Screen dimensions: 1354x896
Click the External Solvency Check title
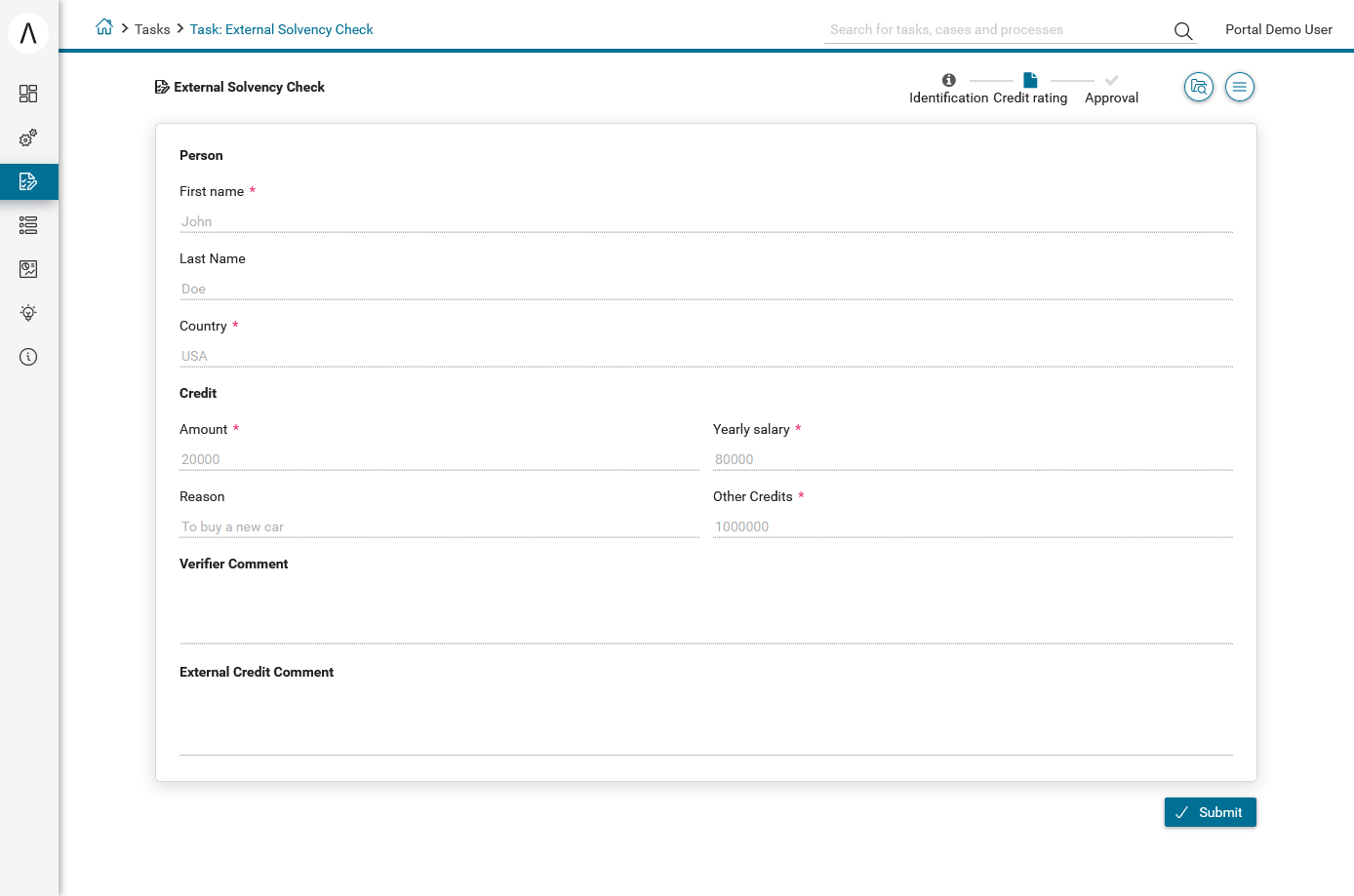249,87
